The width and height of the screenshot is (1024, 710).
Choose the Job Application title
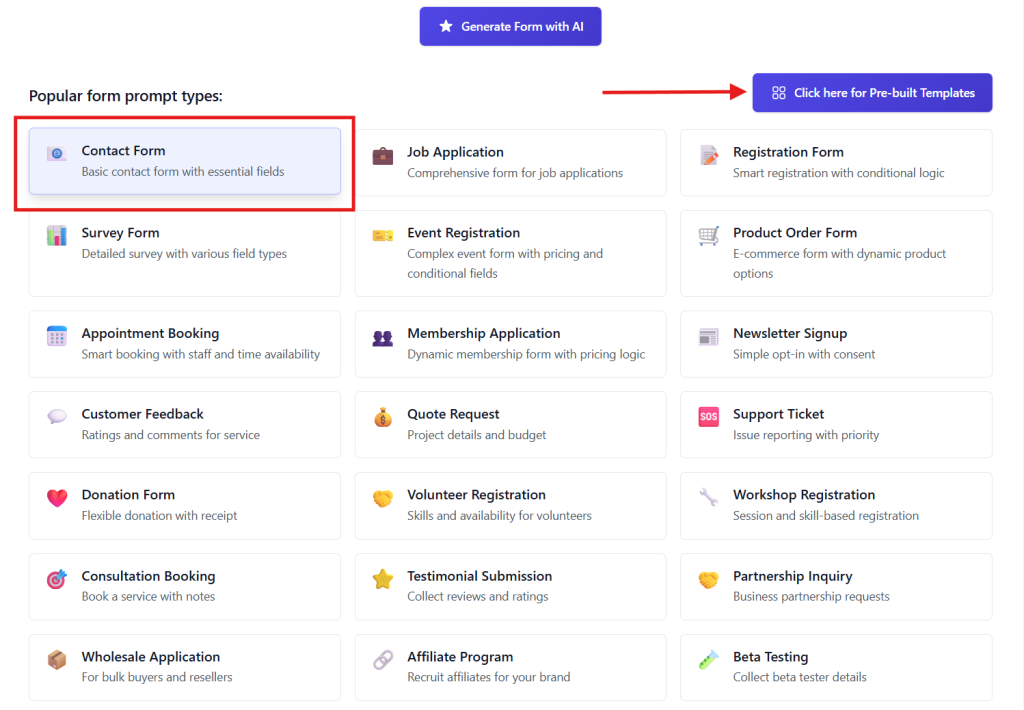[x=455, y=152]
